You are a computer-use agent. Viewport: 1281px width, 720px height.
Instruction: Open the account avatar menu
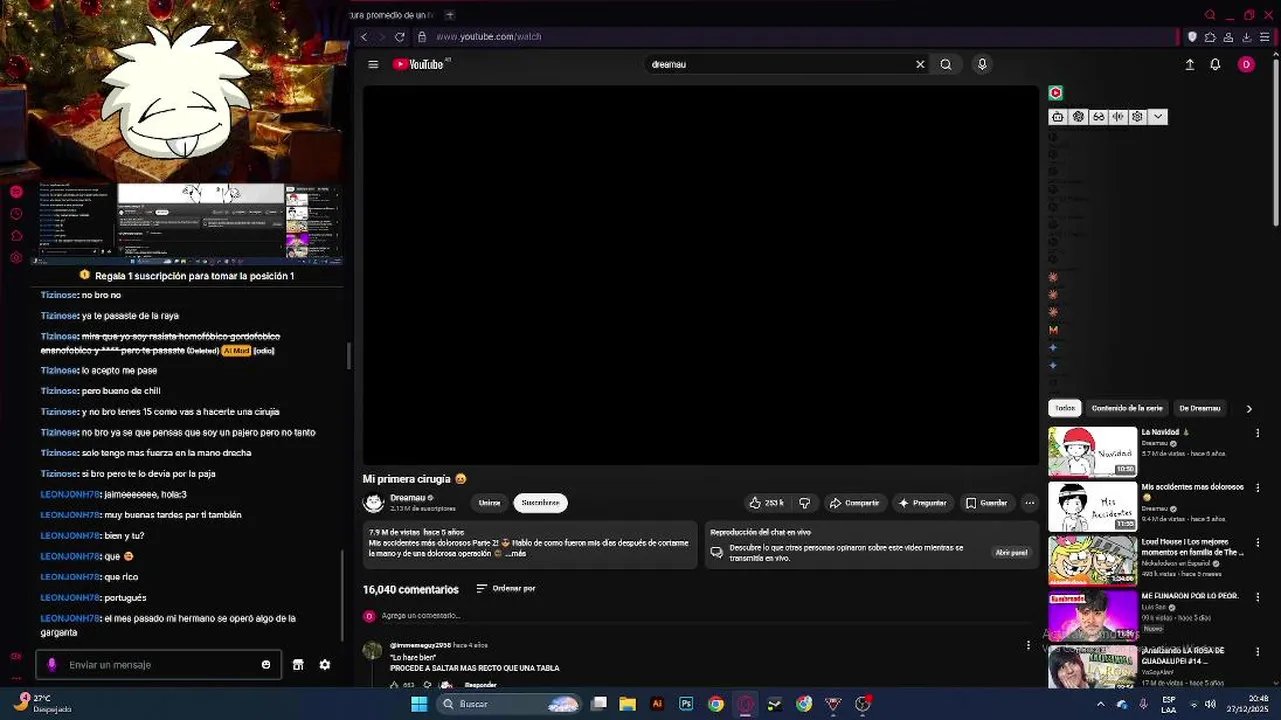click(x=1246, y=64)
